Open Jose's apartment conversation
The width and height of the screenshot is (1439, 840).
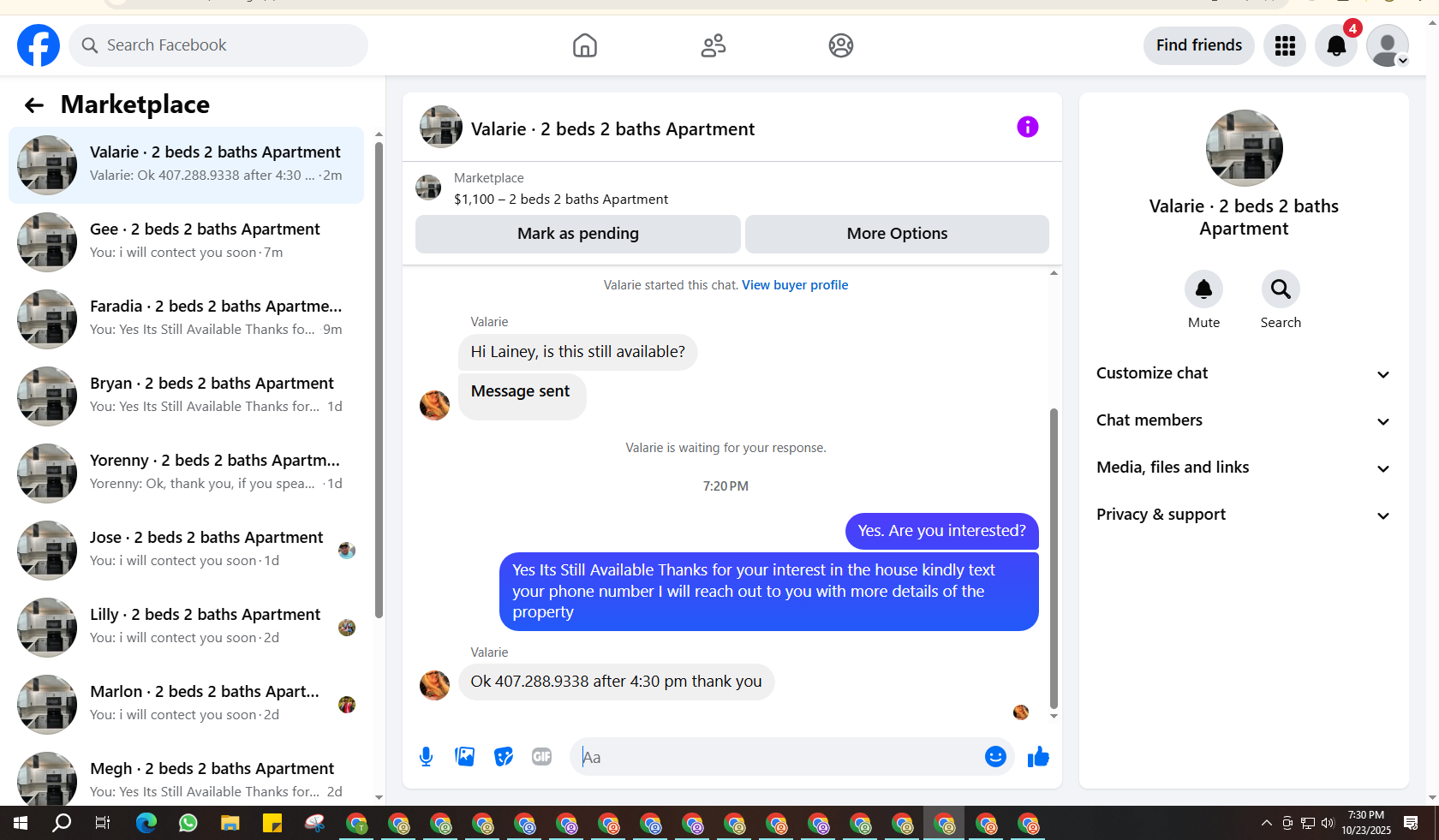click(187, 551)
